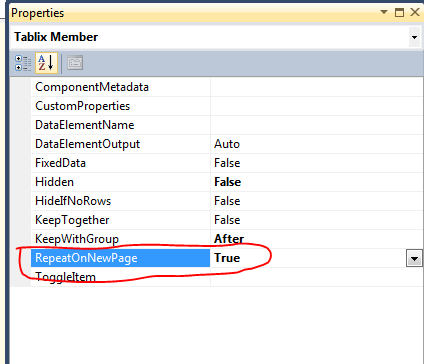Expand the RepeatOnNewPage value dropdown arrow

414,259
